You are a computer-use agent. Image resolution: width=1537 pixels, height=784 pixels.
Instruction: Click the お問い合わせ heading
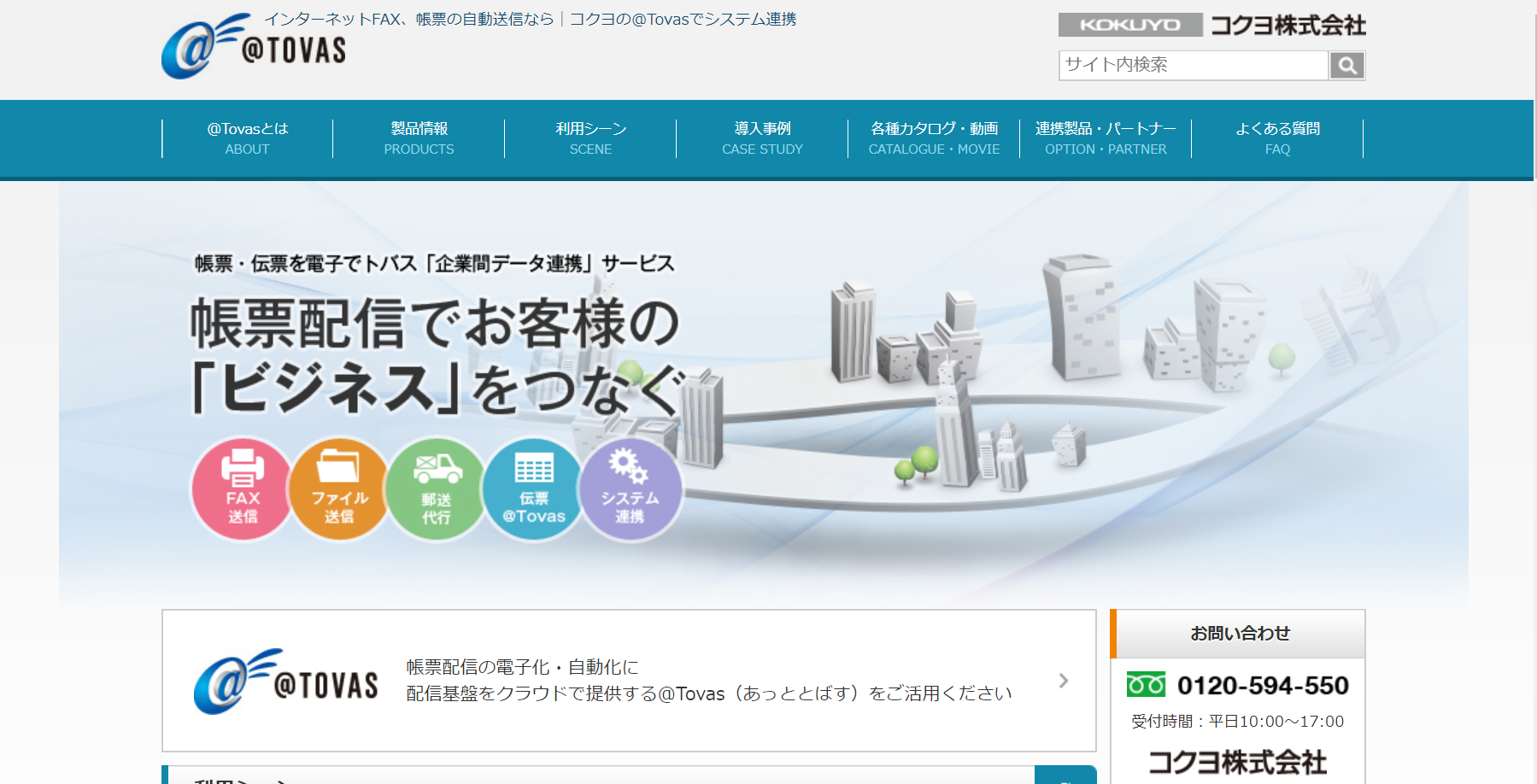click(1240, 634)
